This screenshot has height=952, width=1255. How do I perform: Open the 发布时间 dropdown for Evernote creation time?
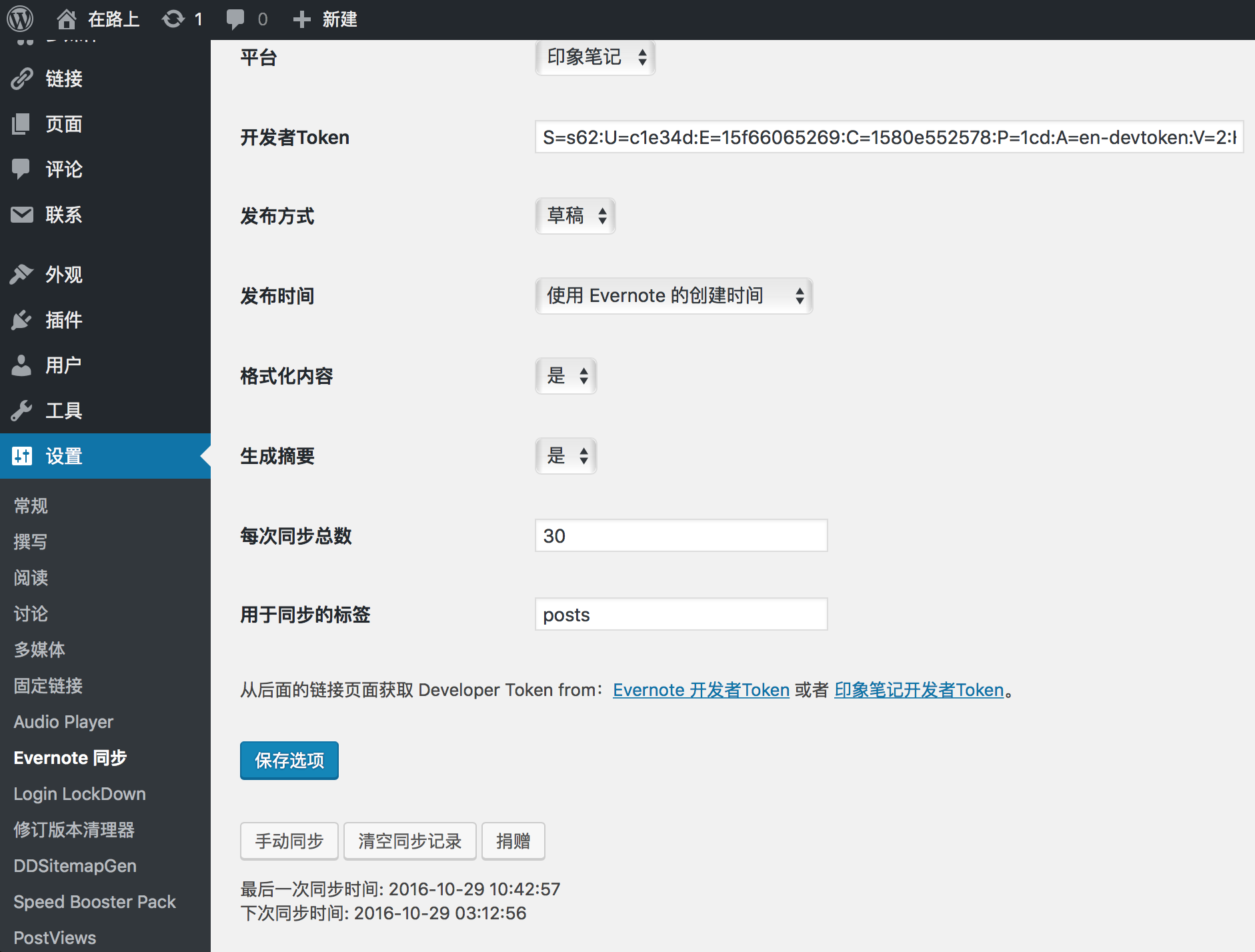coord(674,296)
